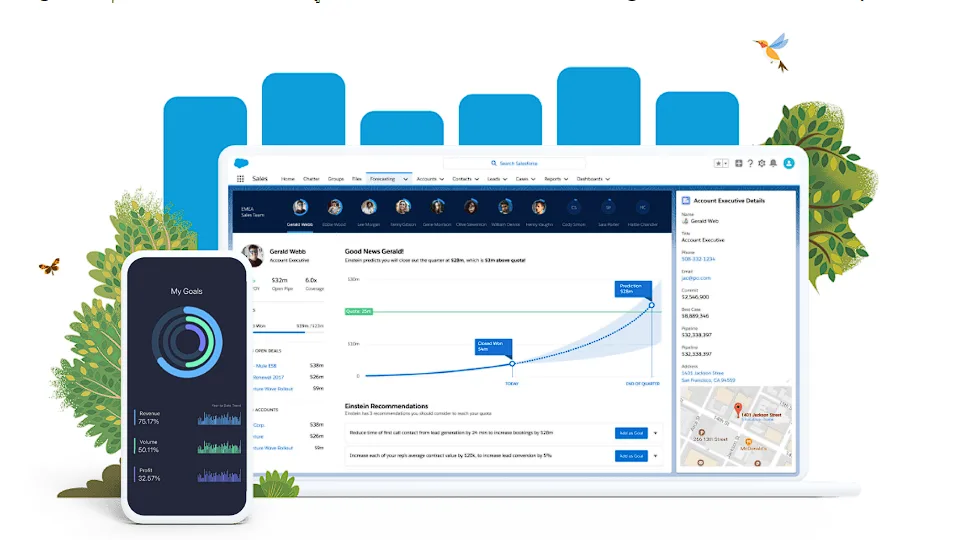Click the $32m Open Pipe value

pyautogui.click(x=280, y=281)
